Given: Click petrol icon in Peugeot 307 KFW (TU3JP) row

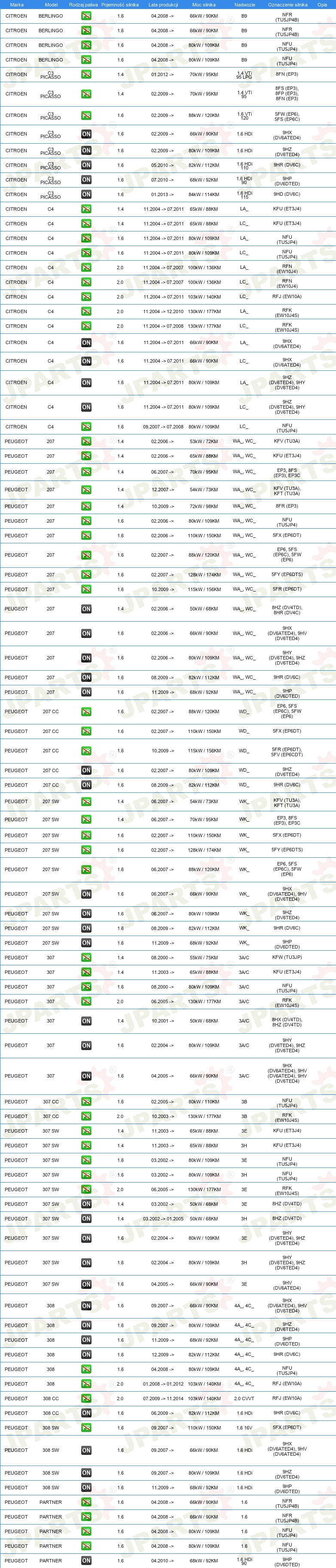Looking at the screenshot, I should point(86,958).
